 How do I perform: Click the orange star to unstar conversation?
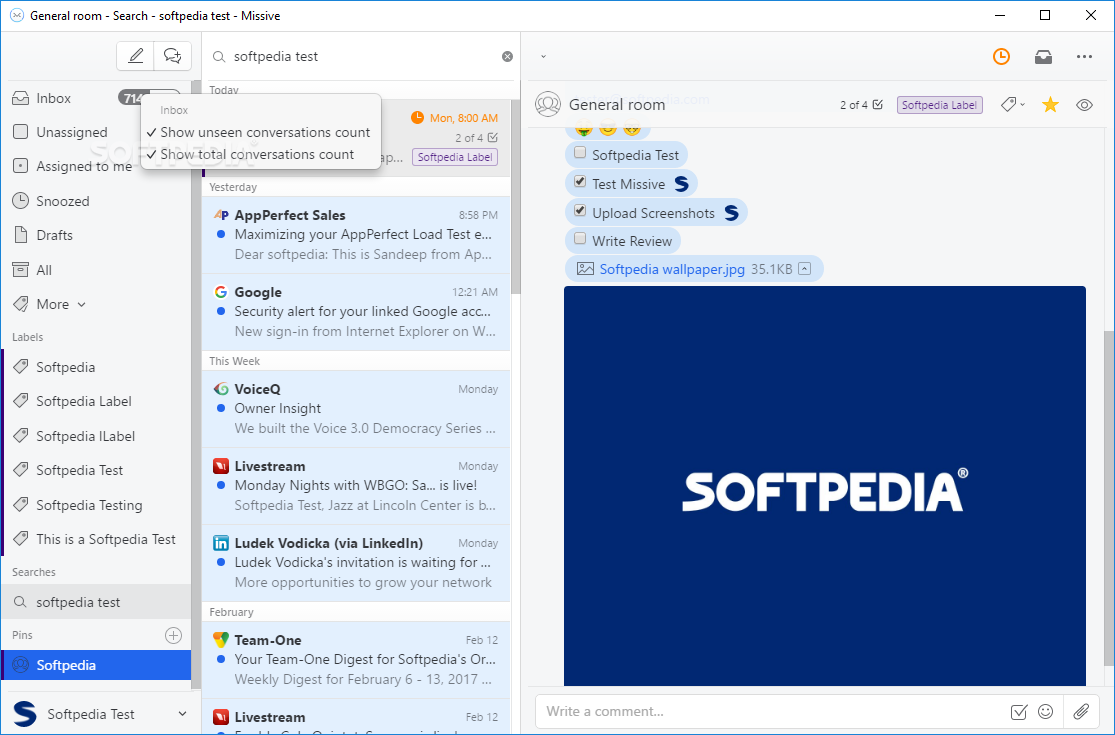pyautogui.click(x=1050, y=105)
